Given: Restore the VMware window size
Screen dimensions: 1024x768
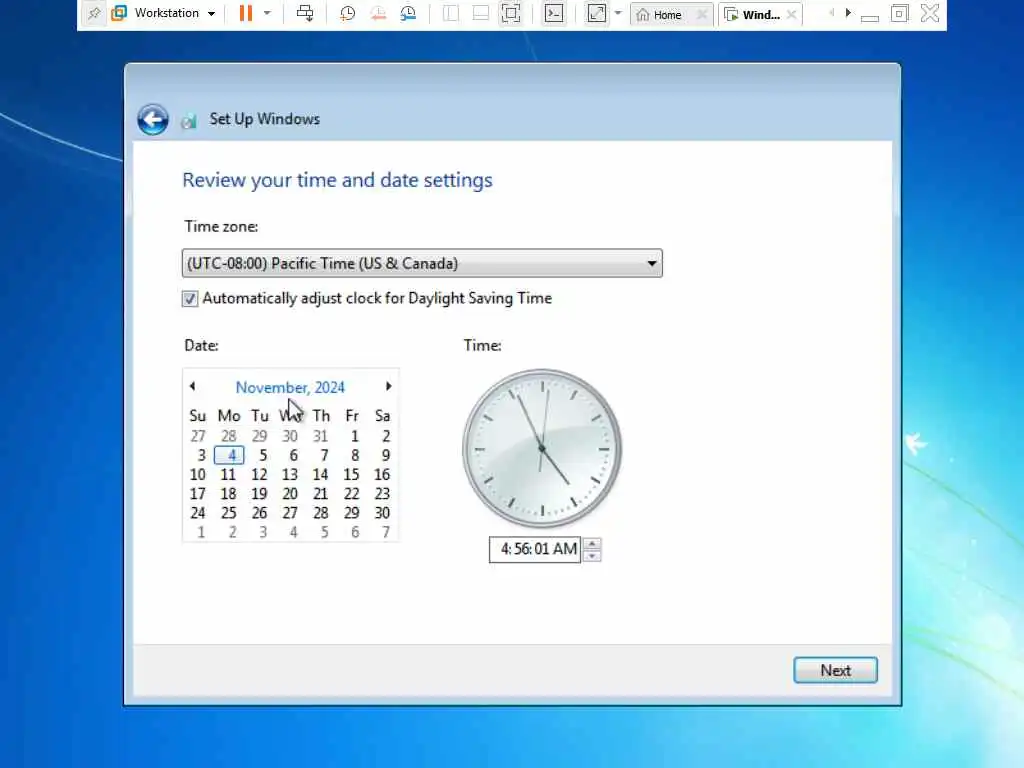Looking at the screenshot, I should coord(899,13).
